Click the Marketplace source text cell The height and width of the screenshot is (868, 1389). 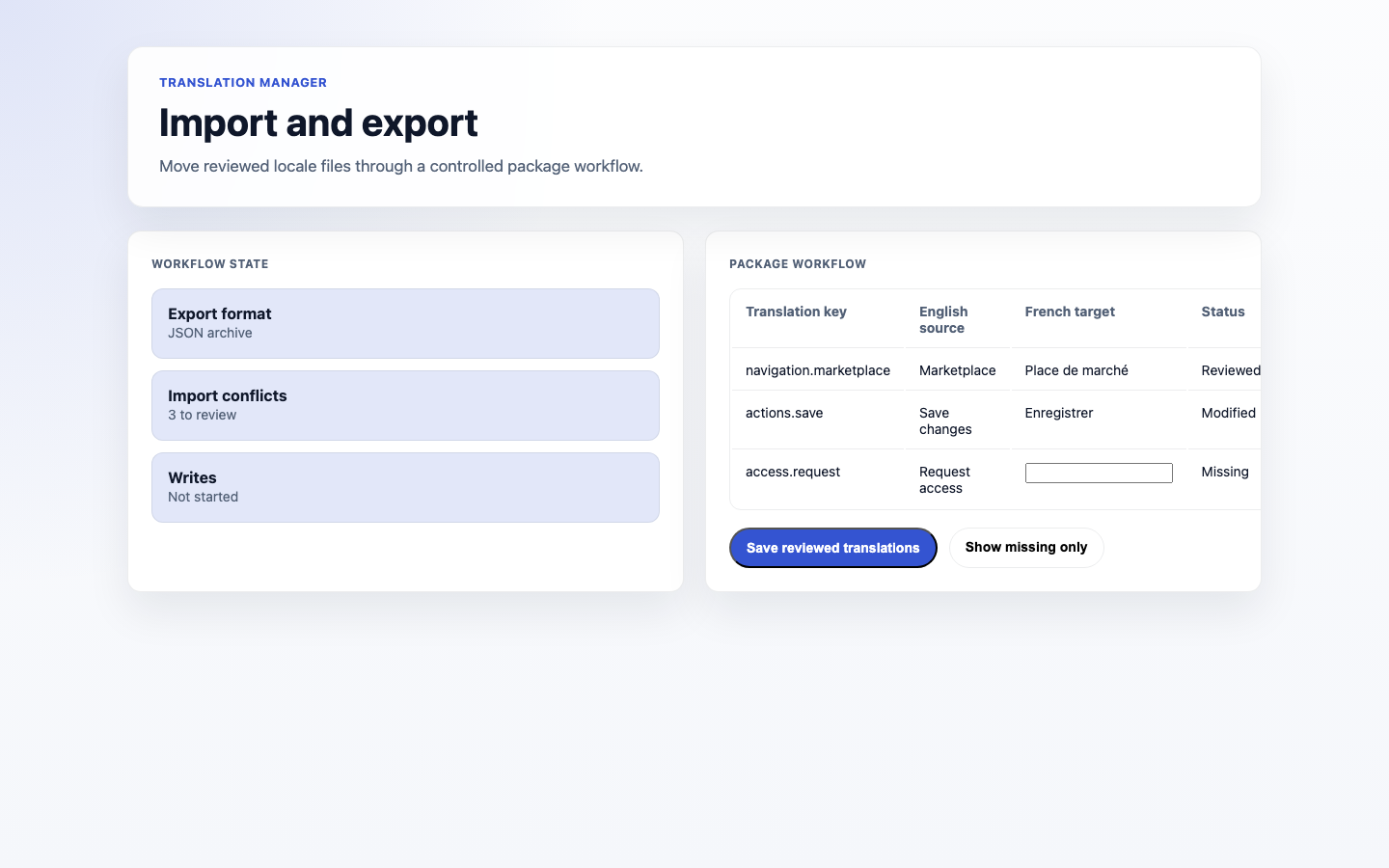coord(958,370)
